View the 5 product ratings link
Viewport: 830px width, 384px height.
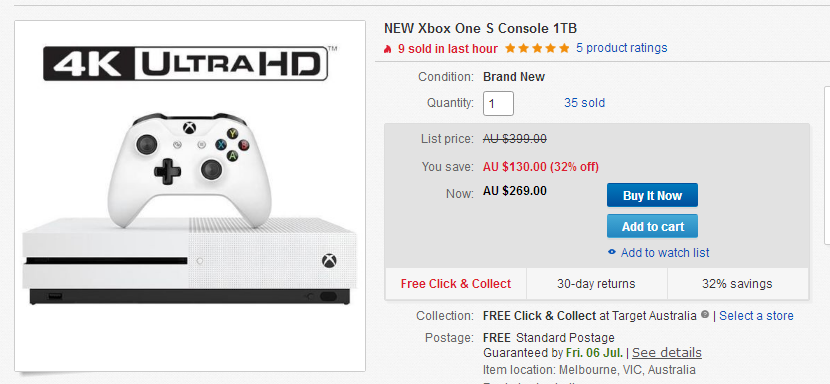click(x=621, y=48)
